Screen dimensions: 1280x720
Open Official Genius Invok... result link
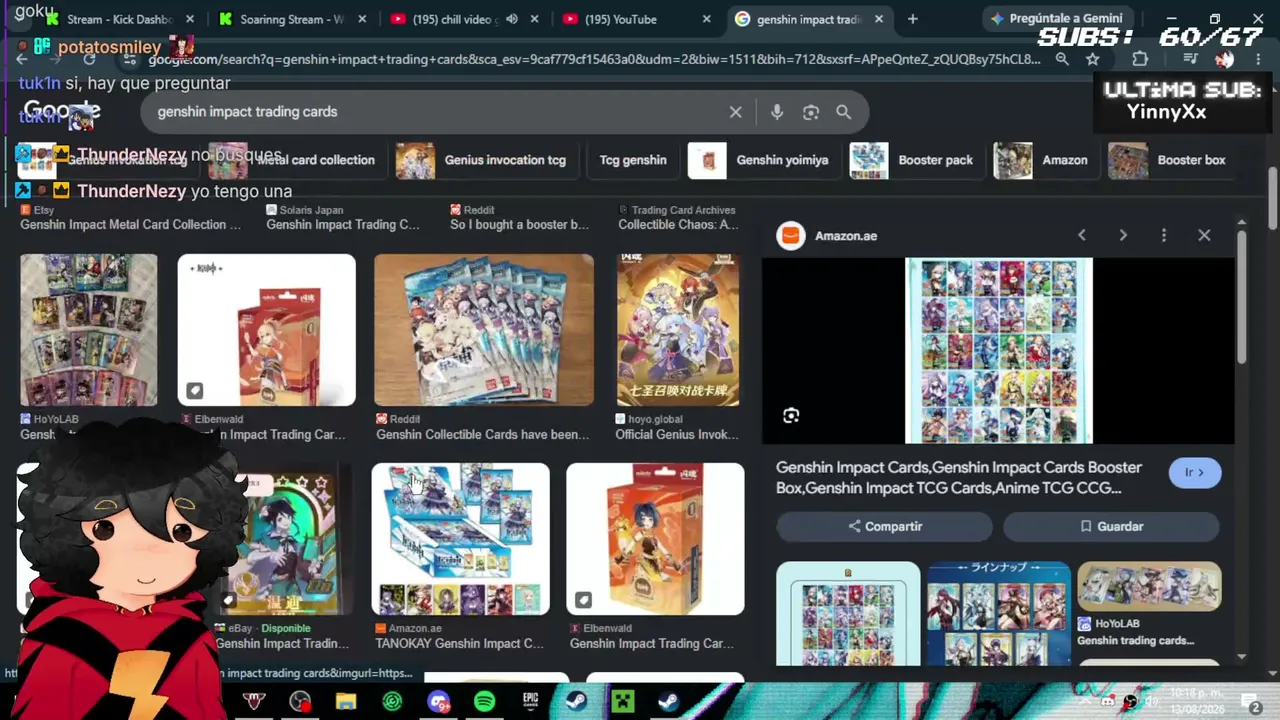click(677, 434)
